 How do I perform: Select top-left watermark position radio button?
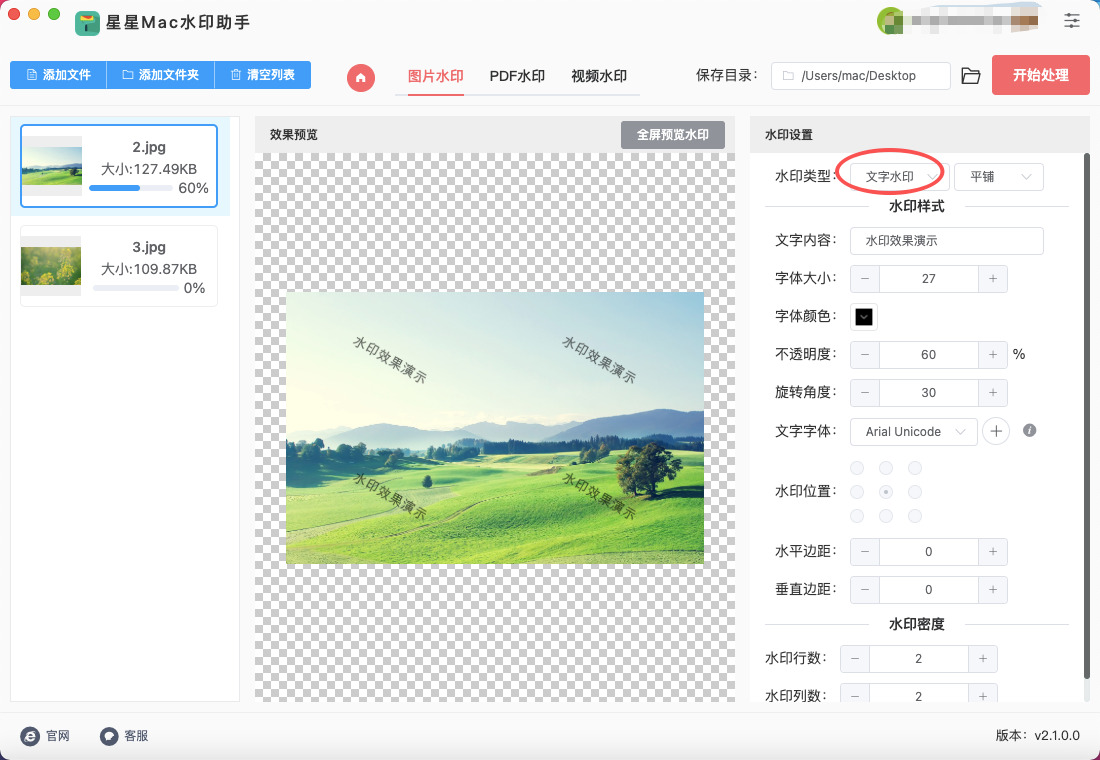pos(856,468)
